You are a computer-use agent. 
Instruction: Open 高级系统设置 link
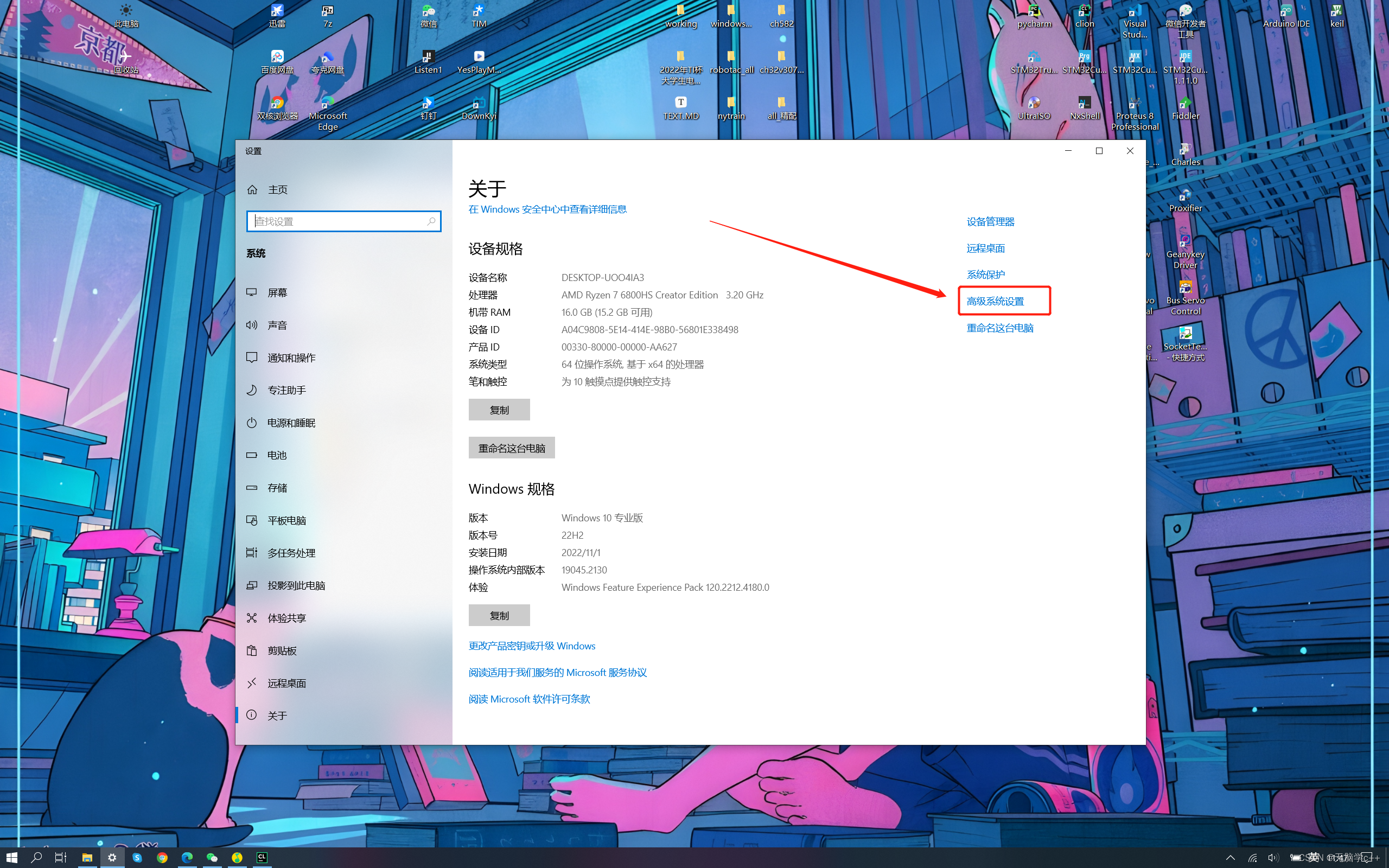pyautogui.click(x=995, y=301)
